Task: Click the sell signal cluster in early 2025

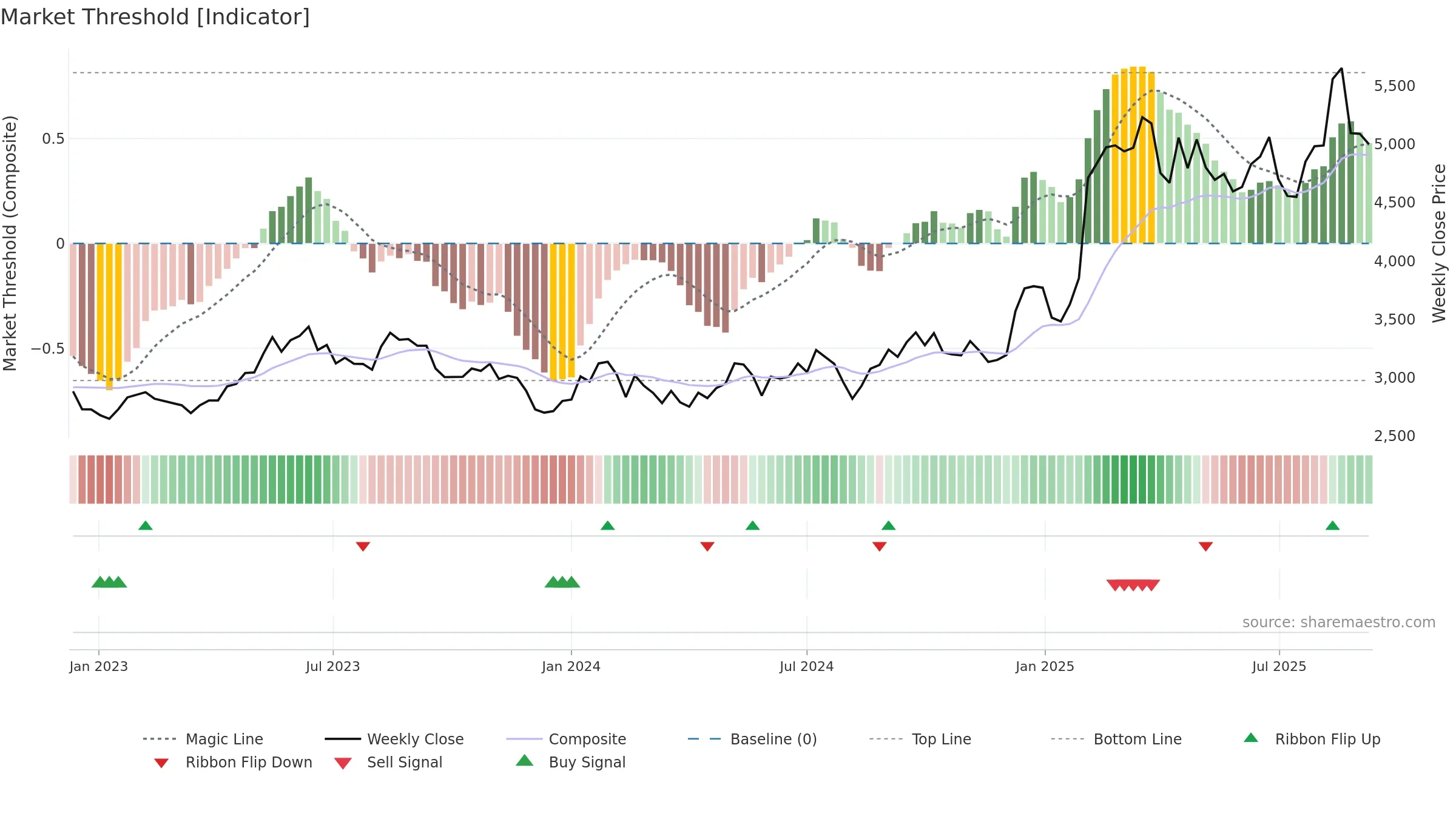Action: coord(1133,585)
